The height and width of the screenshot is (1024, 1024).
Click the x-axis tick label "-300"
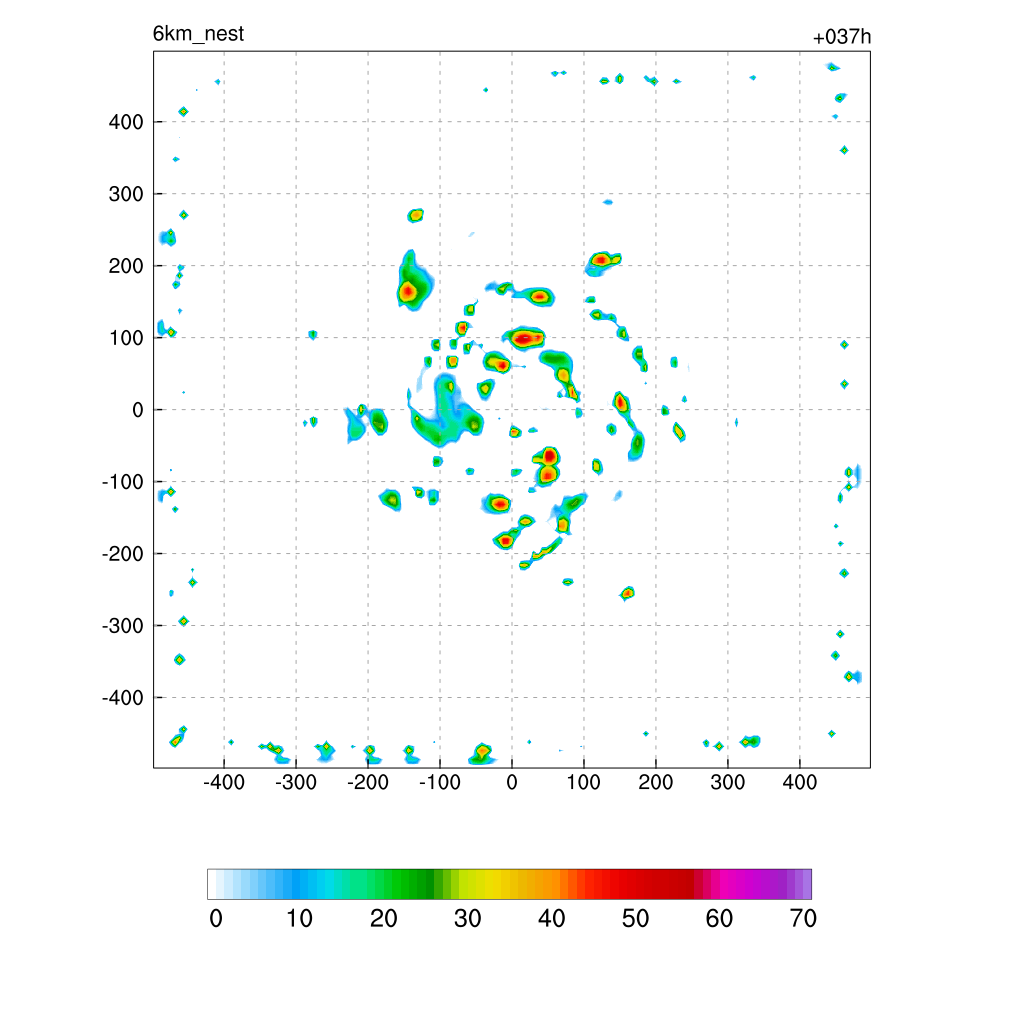(295, 782)
